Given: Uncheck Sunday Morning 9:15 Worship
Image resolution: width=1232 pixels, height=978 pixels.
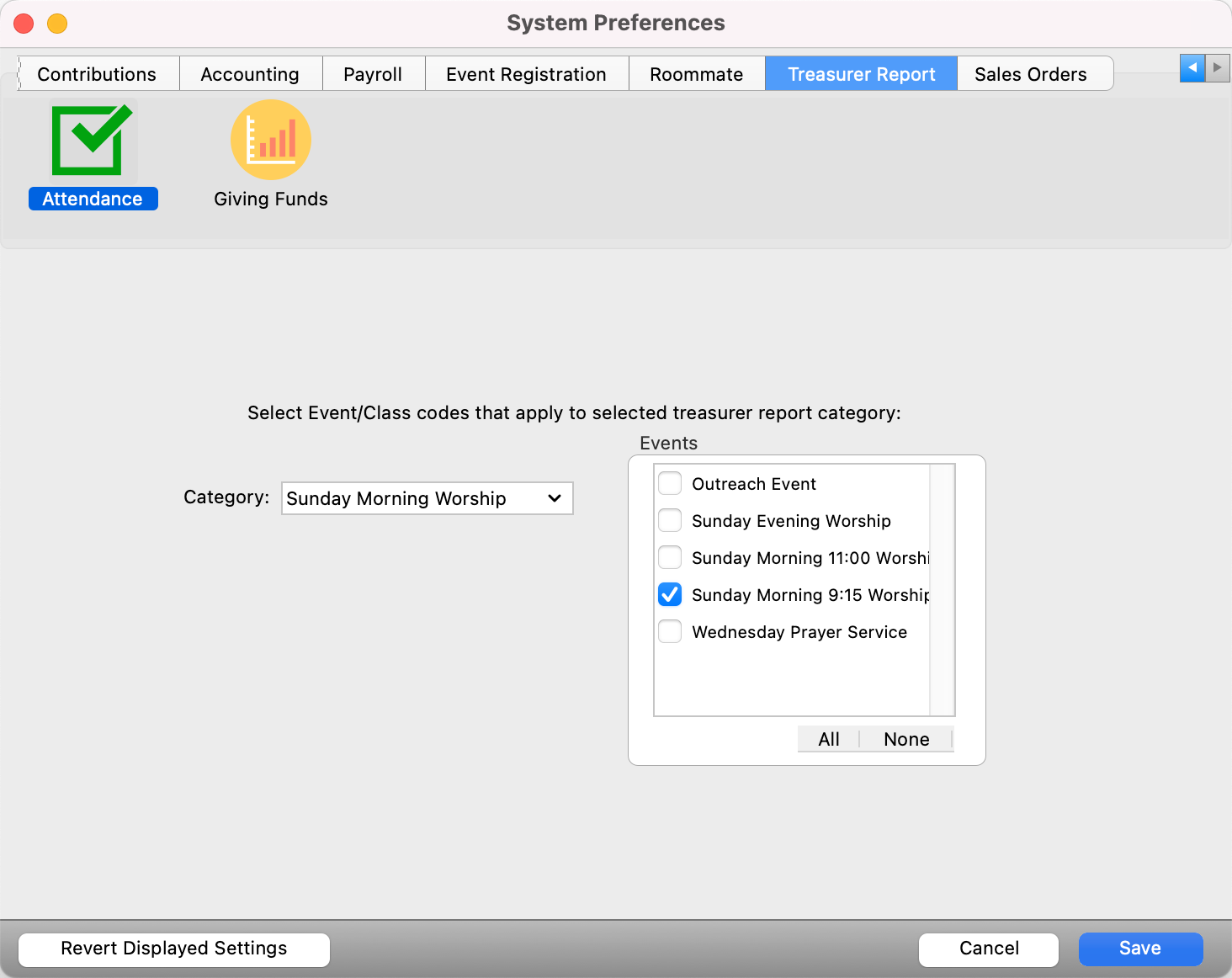Looking at the screenshot, I should point(670,595).
